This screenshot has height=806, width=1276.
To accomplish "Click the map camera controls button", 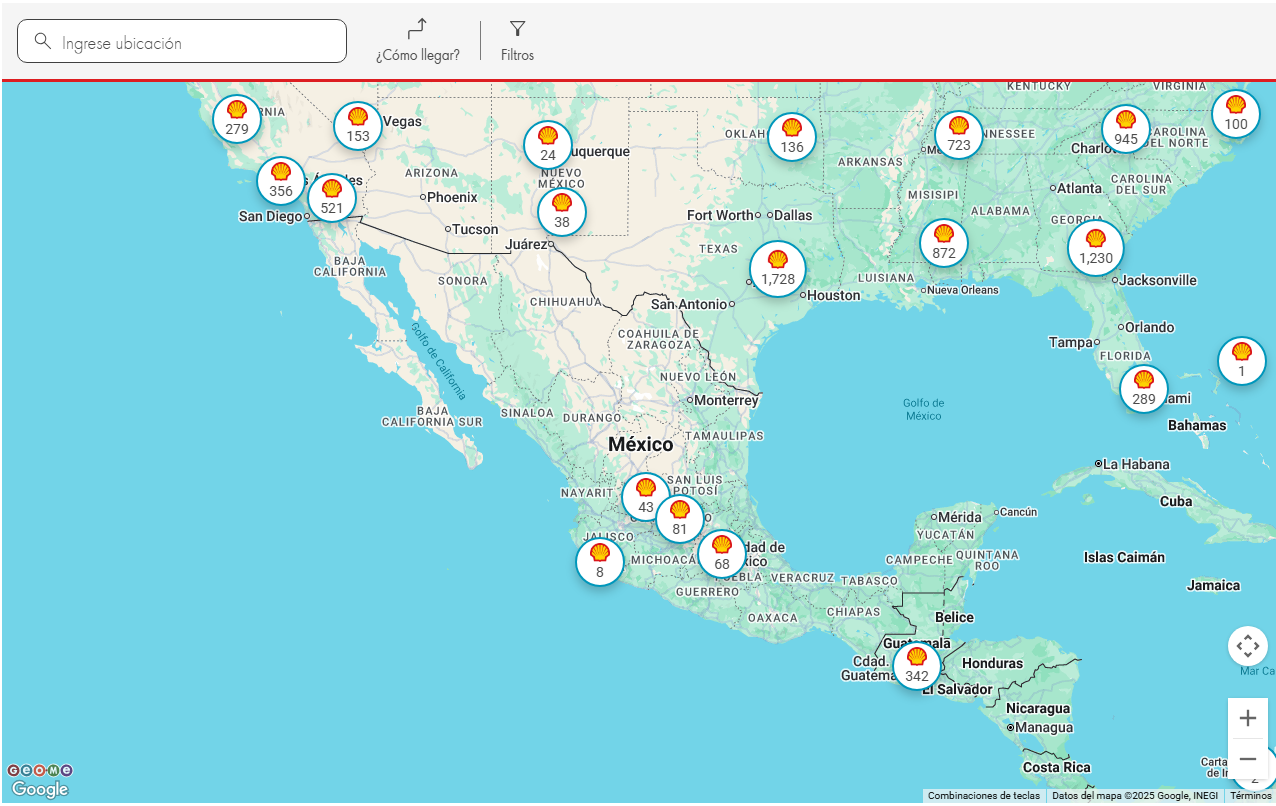I will tap(1248, 646).
